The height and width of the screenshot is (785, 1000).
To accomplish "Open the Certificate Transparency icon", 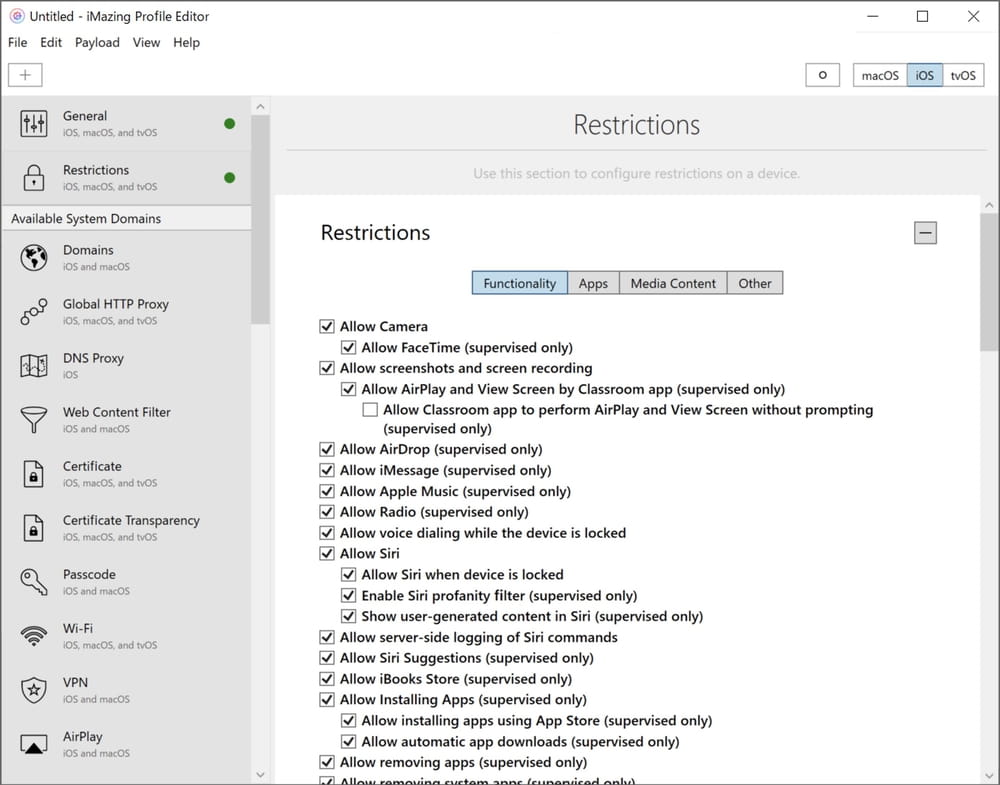I will [x=34, y=528].
